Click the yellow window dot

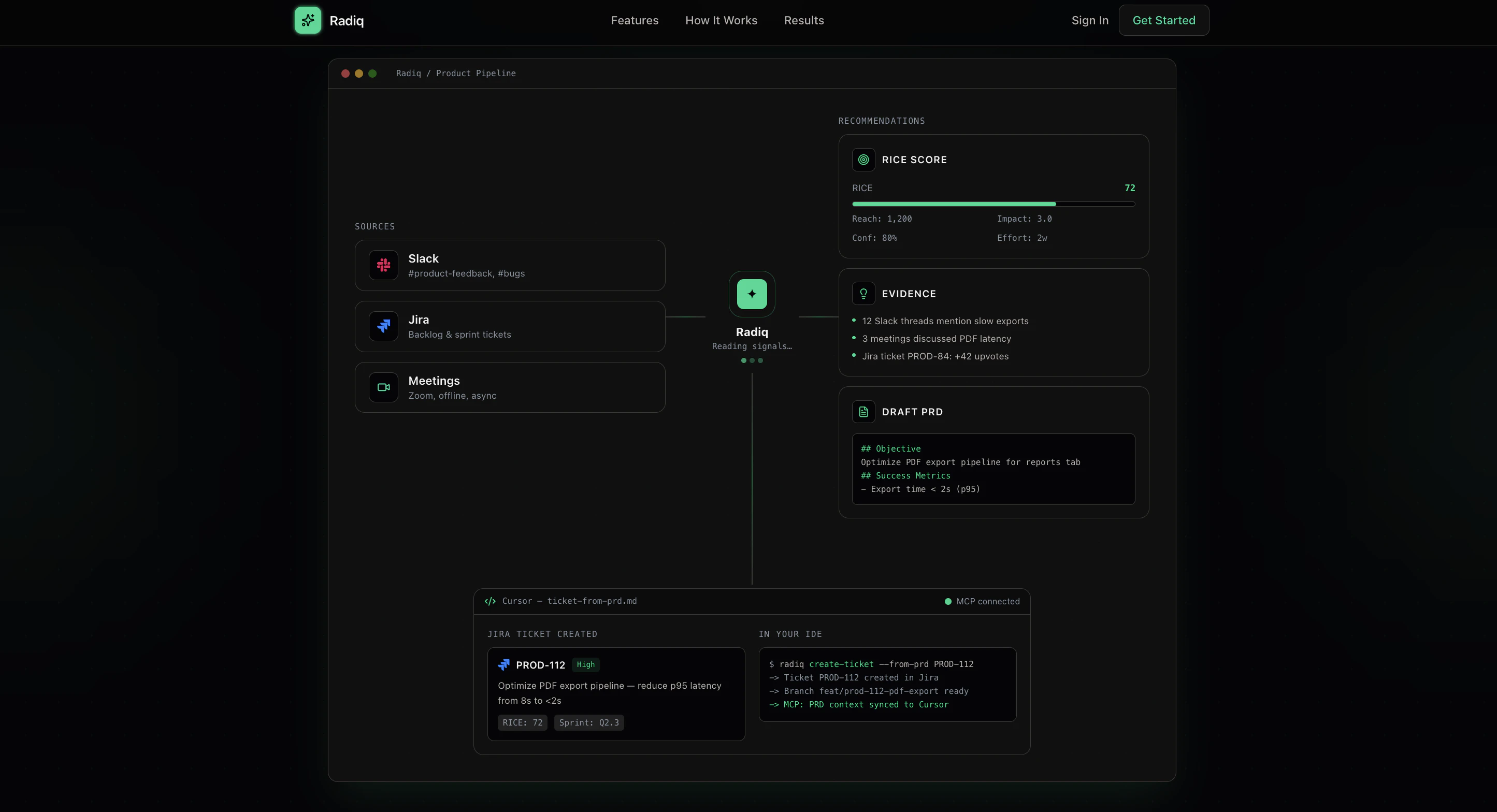click(x=359, y=73)
